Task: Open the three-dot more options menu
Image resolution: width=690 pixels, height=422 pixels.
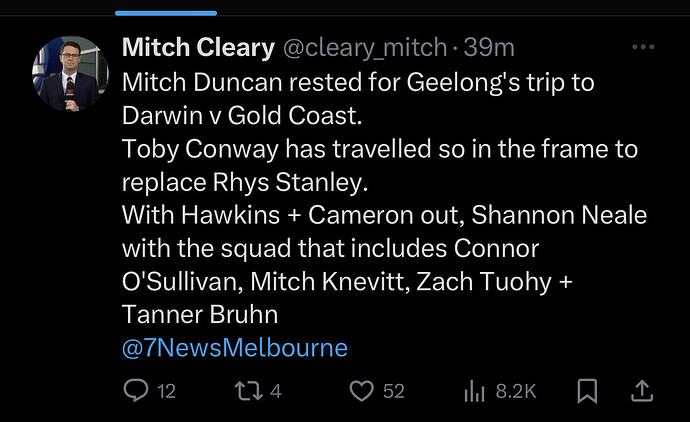Action: [643, 47]
